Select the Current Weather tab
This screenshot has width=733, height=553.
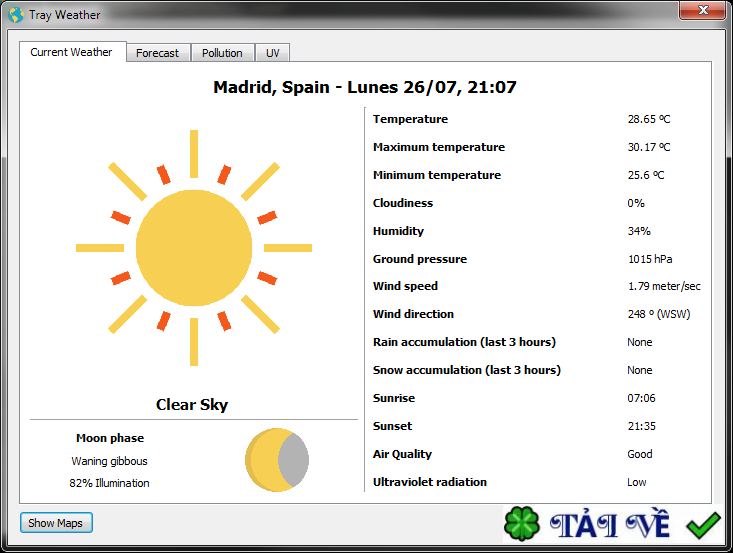pyautogui.click(x=71, y=52)
